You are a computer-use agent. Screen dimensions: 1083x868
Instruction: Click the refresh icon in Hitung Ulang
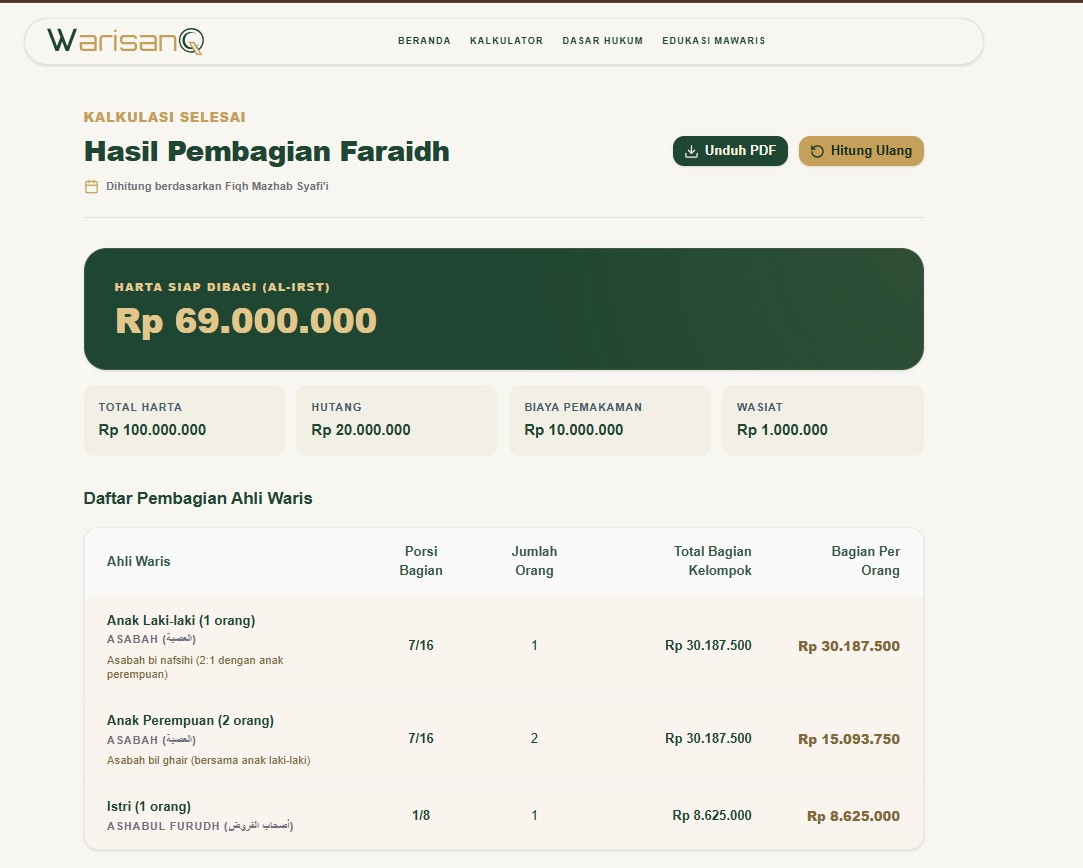(x=817, y=151)
